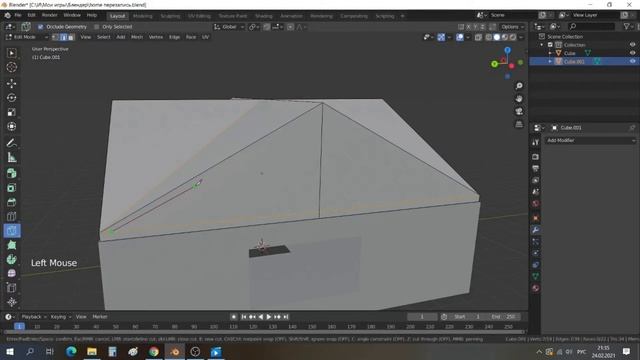Open the Edit Mode dropdown
The height and width of the screenshot is (360, 640).
(x=27, y=37)
